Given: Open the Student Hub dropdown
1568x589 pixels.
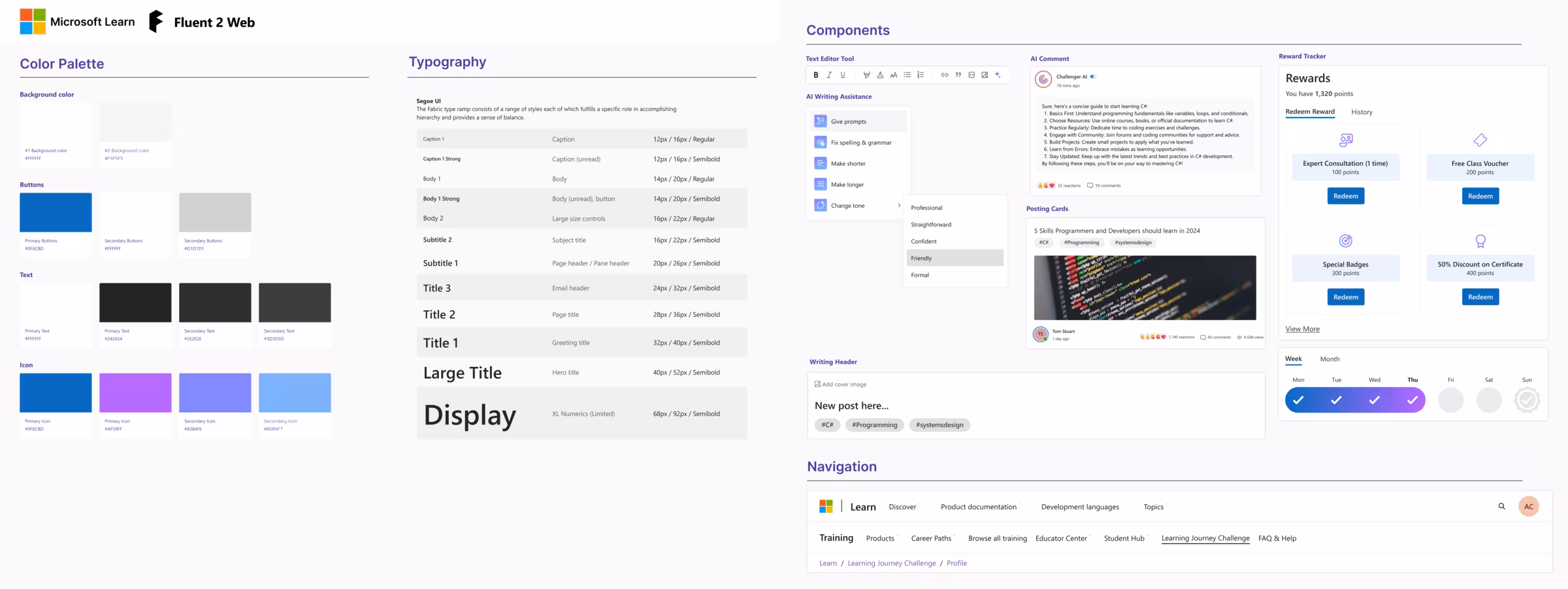Looking at the screenshot, I should [x=1125, y=538].
